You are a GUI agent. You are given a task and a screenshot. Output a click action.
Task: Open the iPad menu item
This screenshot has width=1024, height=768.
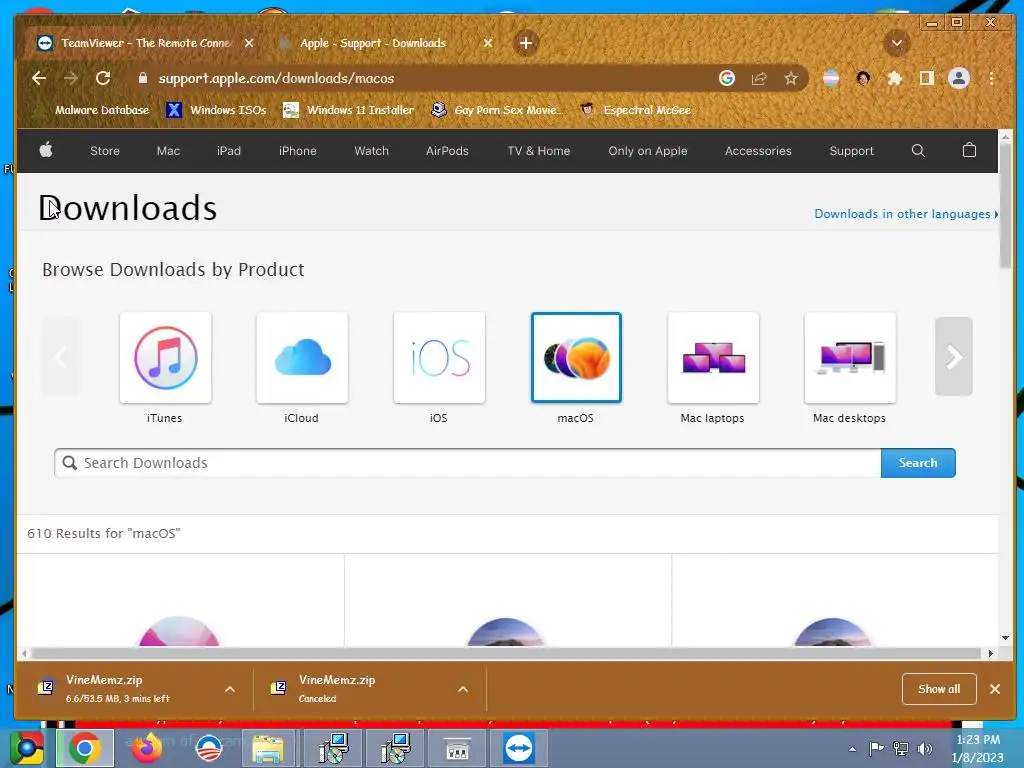[229, 151]
